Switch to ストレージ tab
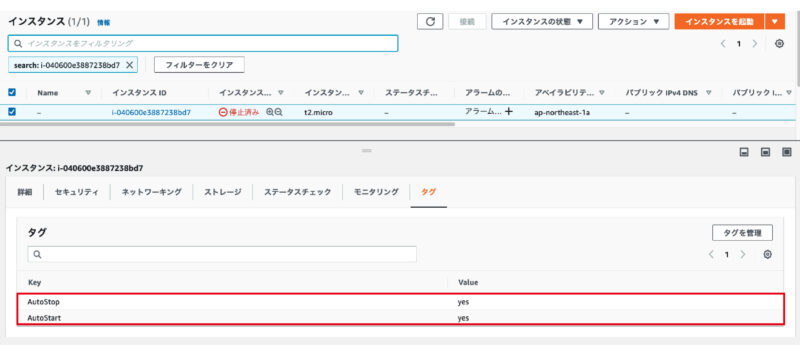The width and height of the screenshot is (800, 361). coord(223,192)
